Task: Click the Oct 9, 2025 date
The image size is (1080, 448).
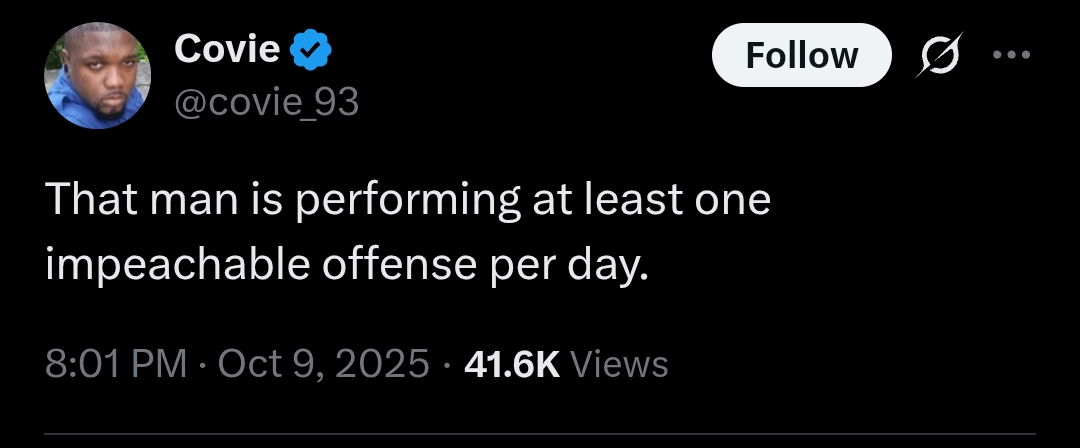Action: click(x=324, y=363)
